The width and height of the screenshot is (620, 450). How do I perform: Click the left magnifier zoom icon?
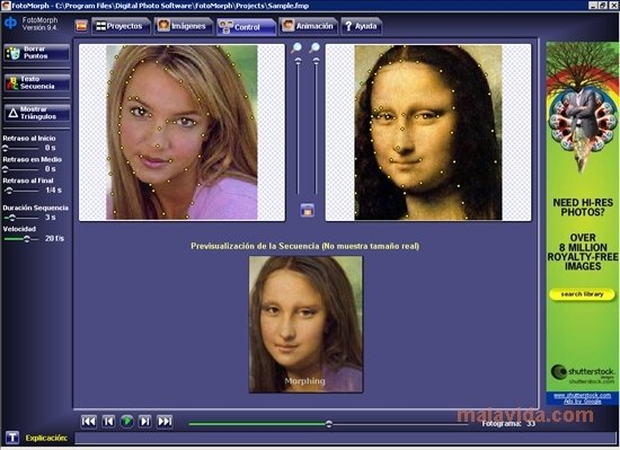coord(297,48)
